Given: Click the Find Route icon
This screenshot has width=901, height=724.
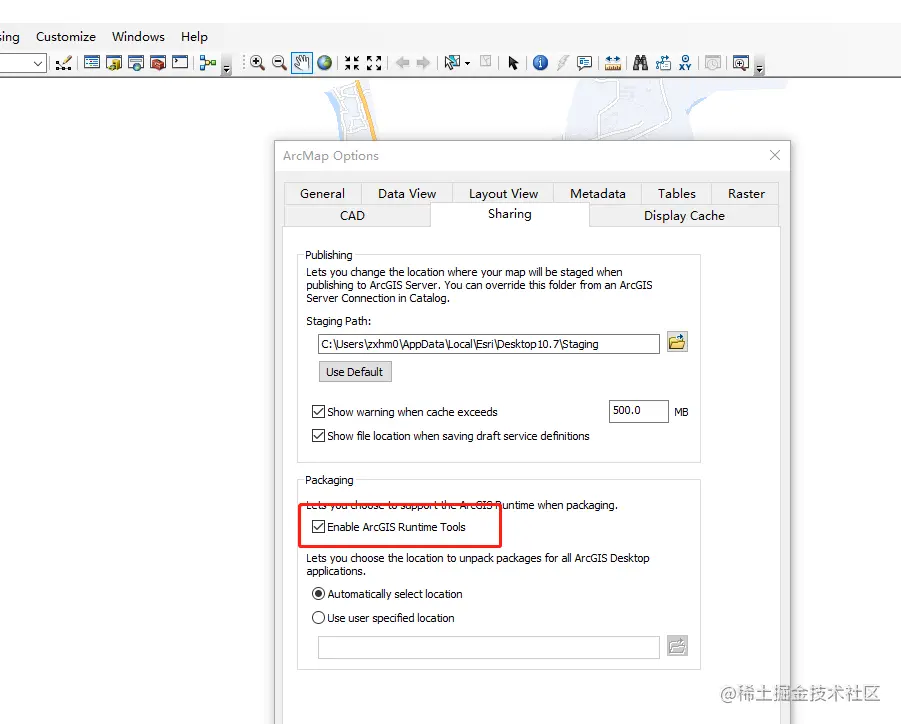Looking at the screenshot, I should click(x=663, y=63).
